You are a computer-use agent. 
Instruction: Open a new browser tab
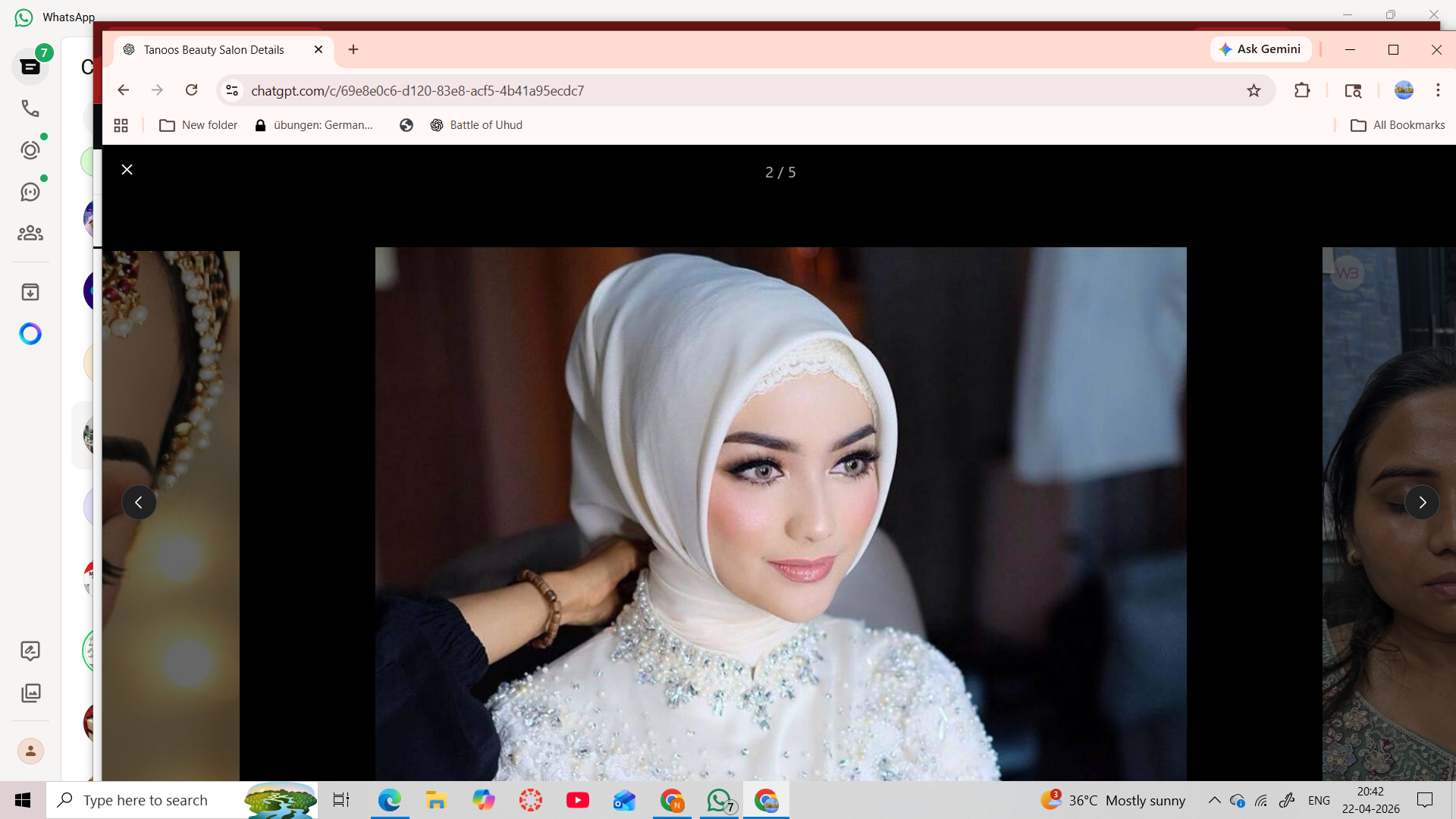click(353, 49)
